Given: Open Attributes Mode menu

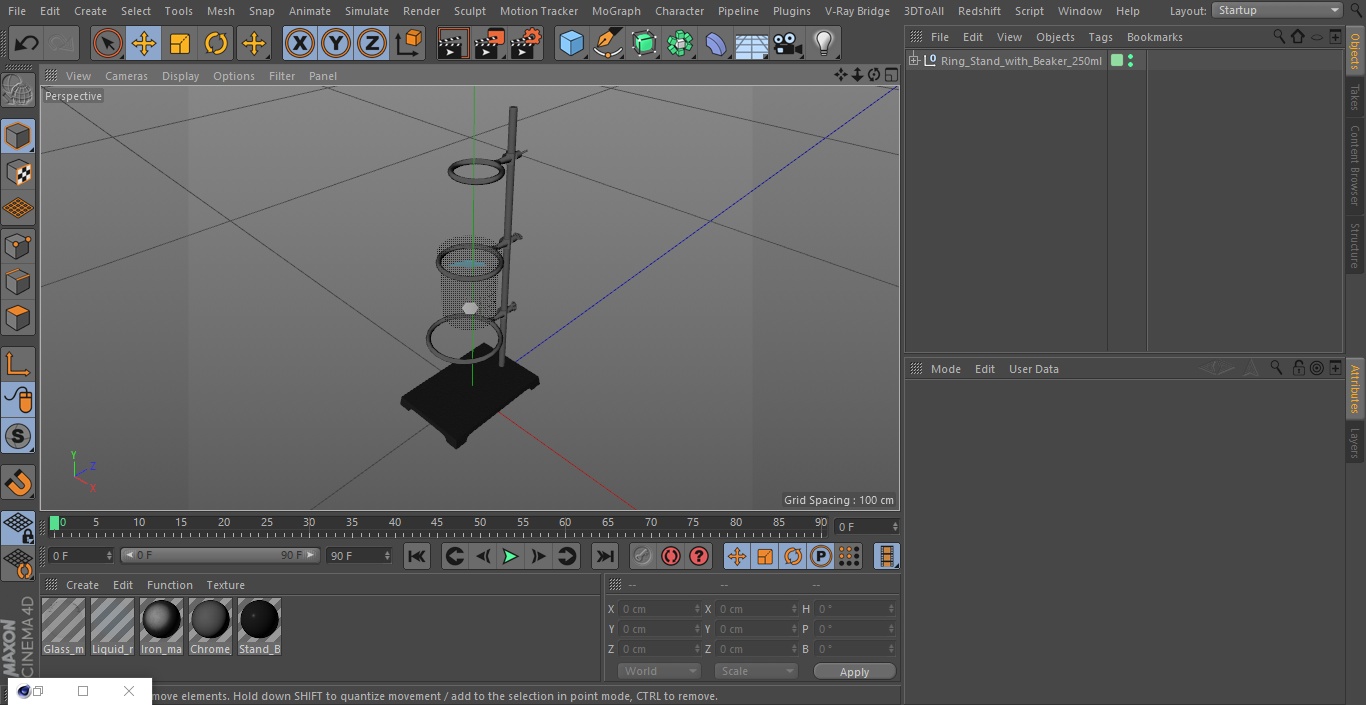Looking at the screenshot, I should [946, 369].
